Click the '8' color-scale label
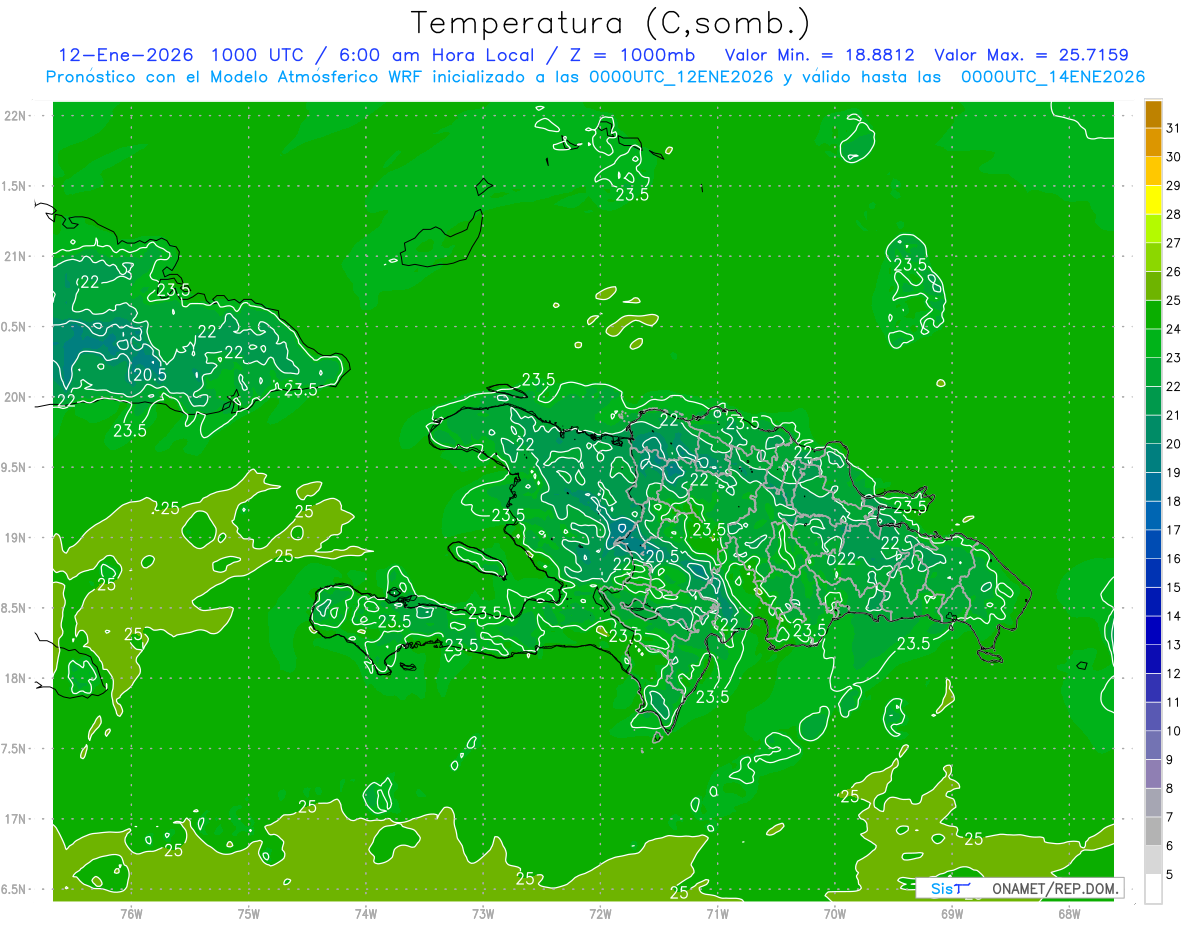 (1170, 789)
